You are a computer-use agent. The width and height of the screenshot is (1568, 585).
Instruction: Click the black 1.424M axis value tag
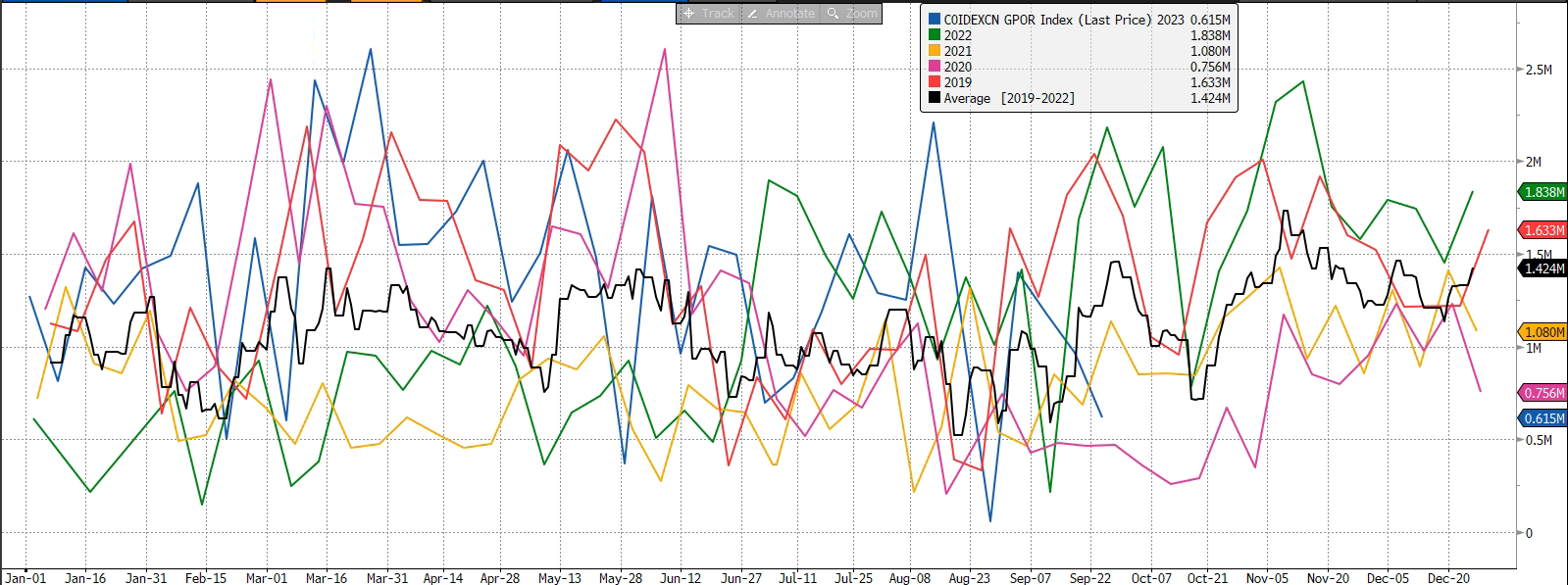[1543, 268]
